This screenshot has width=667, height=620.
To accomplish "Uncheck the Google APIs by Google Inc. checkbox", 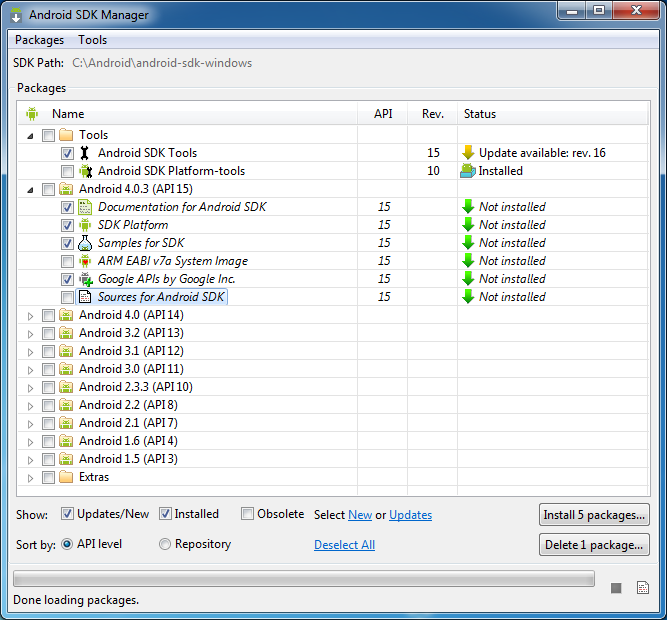I will coord(67,279).
